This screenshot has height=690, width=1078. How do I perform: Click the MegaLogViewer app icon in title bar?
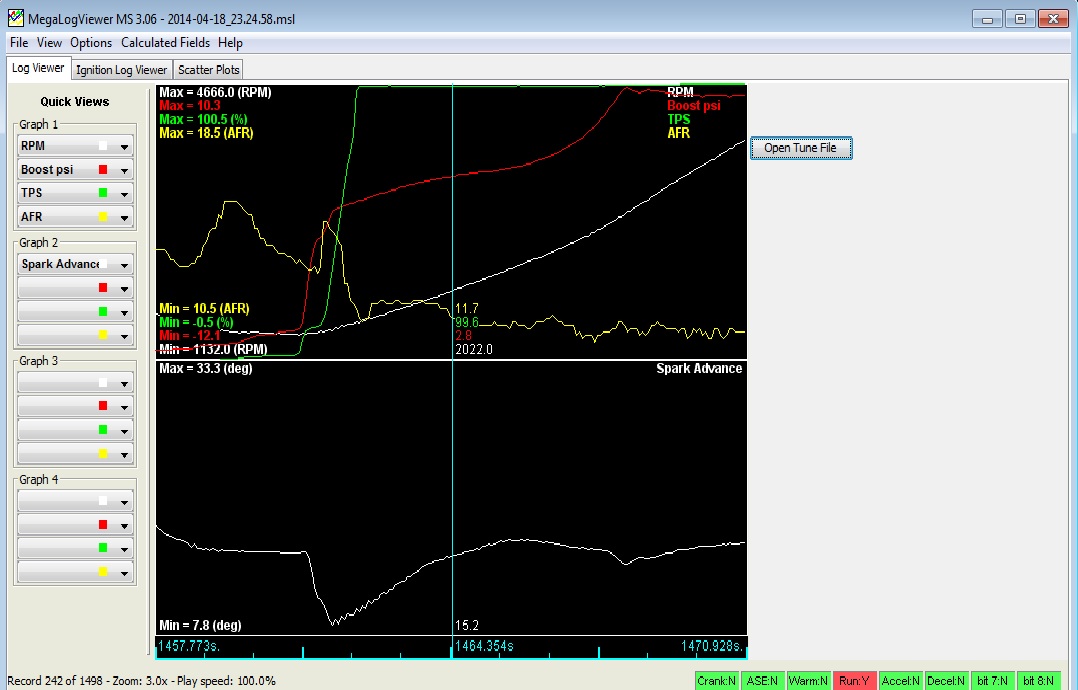(x=15, y=18)
